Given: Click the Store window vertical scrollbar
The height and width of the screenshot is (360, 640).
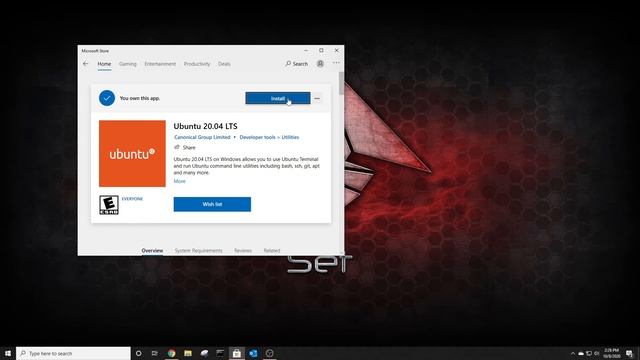Looking at the screenshot, I should [x=341, y=83].
